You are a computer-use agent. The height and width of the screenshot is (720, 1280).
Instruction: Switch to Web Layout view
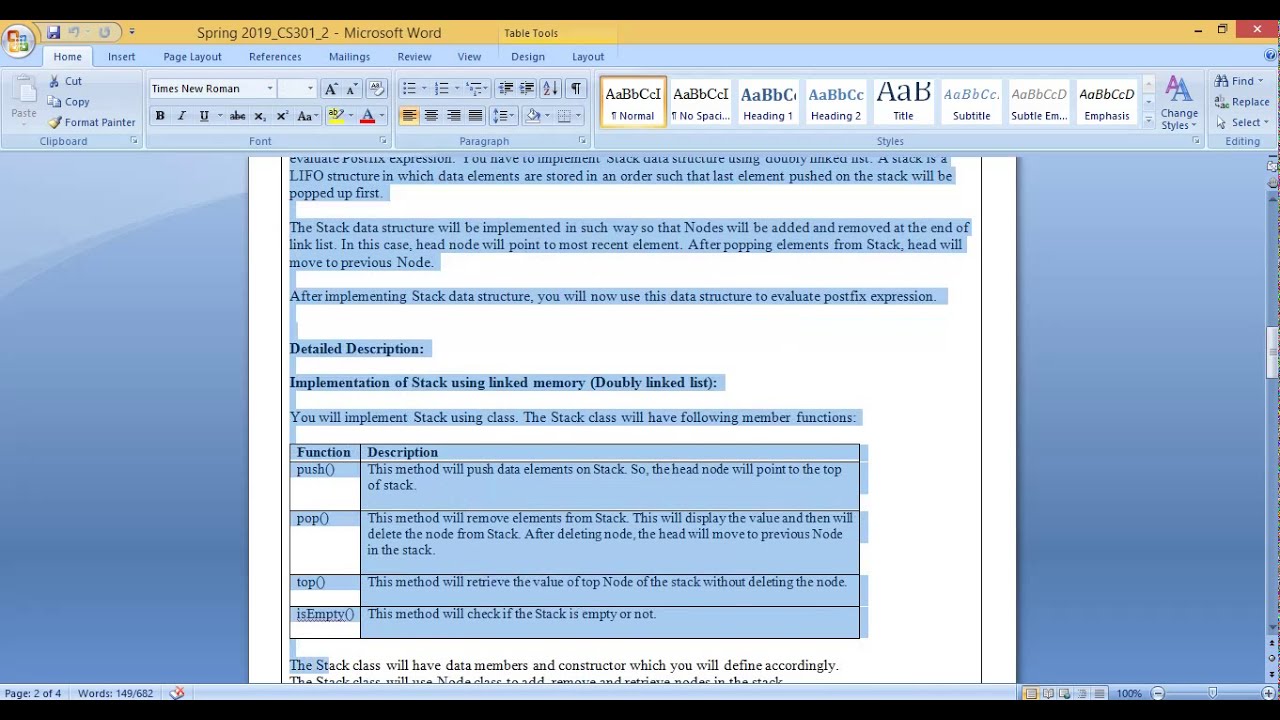(1065, 693)
